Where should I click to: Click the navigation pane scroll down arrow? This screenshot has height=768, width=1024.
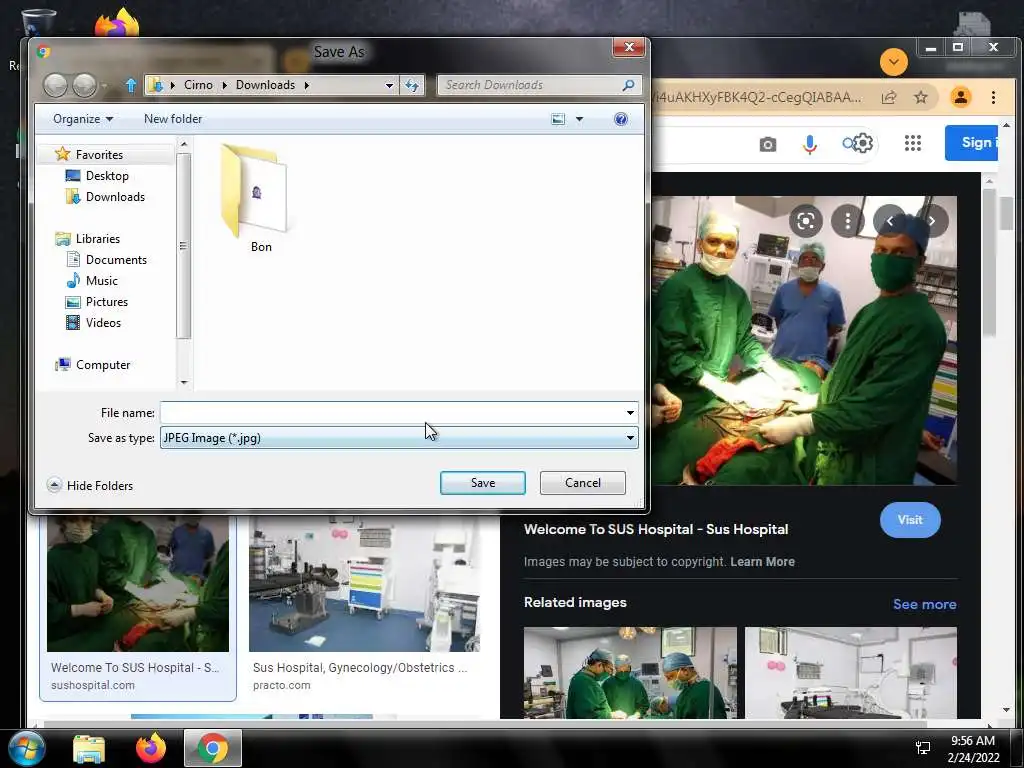(x=184, y=382)
